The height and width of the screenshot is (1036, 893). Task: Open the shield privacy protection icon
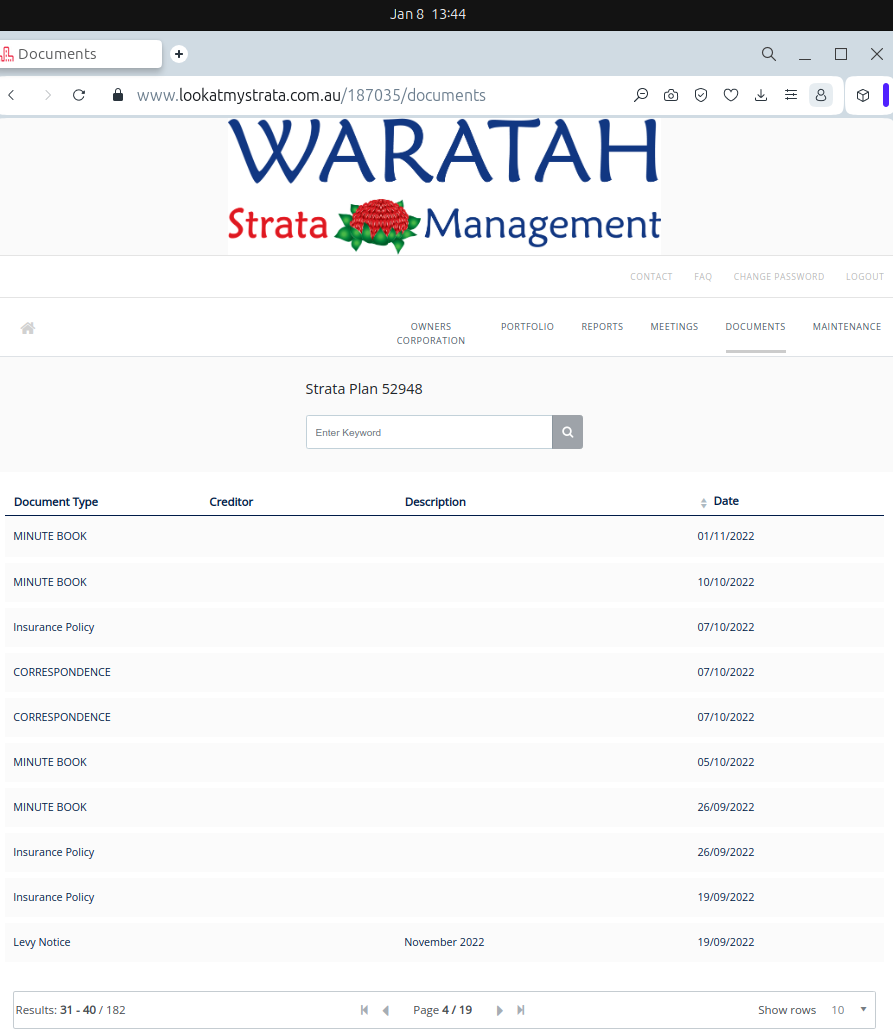701,95
